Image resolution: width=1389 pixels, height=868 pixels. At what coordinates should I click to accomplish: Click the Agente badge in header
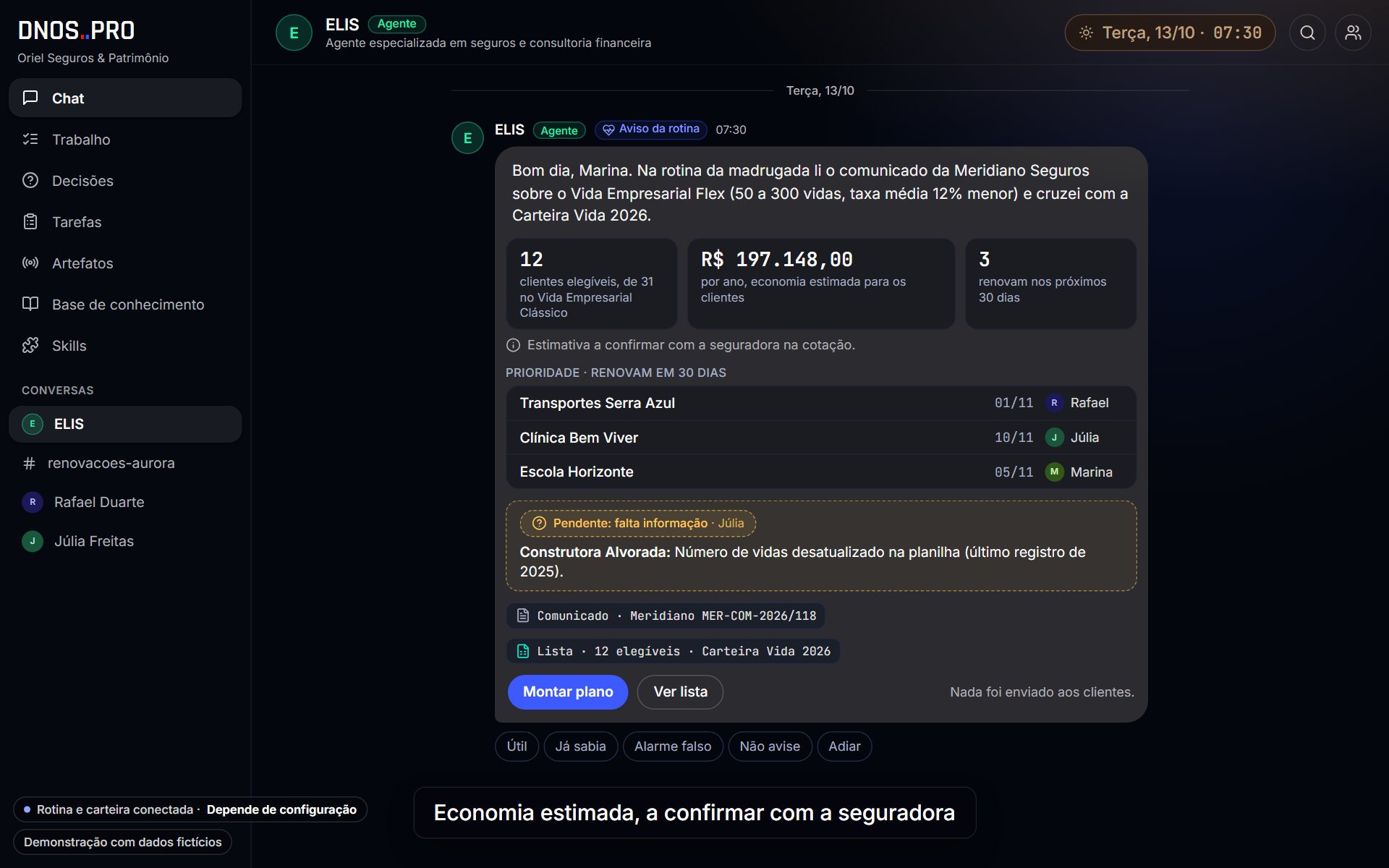tap(396, 24)
